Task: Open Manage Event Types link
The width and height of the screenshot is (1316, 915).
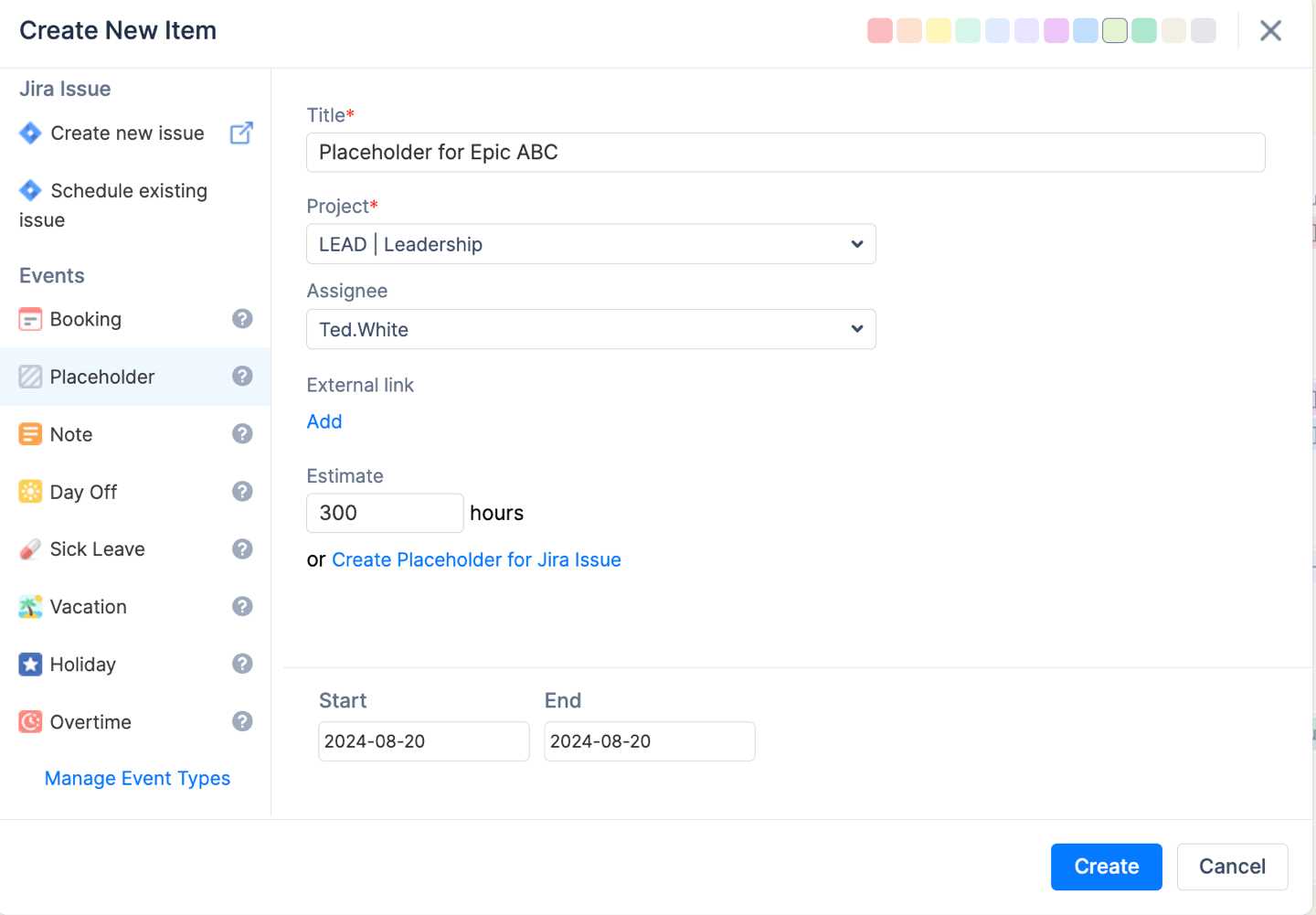Action: [x=137, y=779]
